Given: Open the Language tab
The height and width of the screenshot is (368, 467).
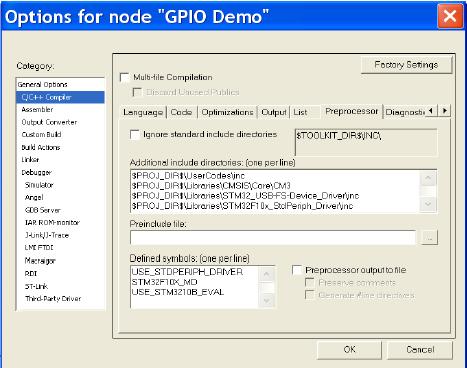Looking at the screenshot, I should pos(143,112).
